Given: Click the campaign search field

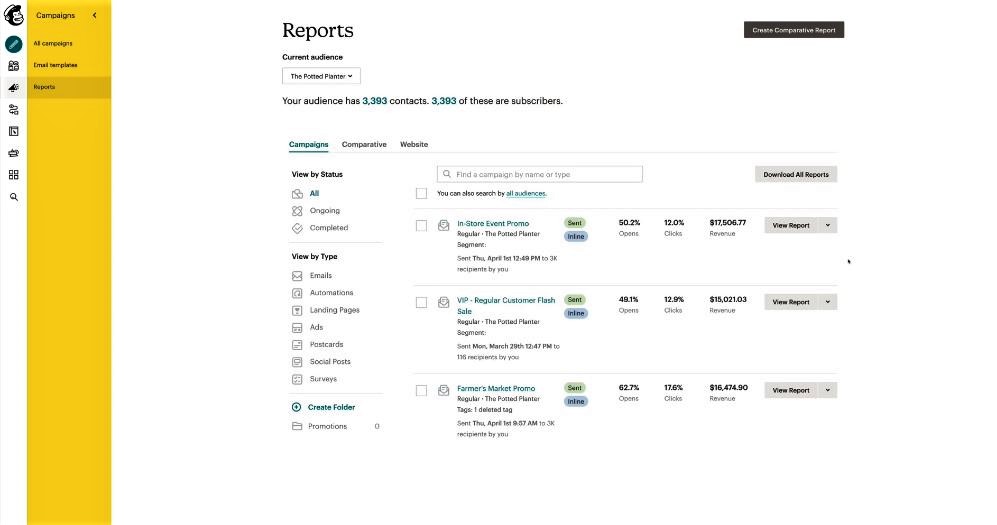Looking at the screenshot, I should coord(540,174).
